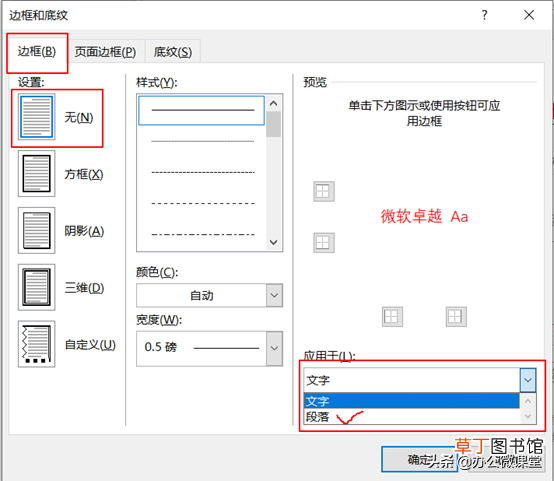Viewport: 554px width, 481px height.
Task: Select the dash-dot line style
Action: [202, 234]
